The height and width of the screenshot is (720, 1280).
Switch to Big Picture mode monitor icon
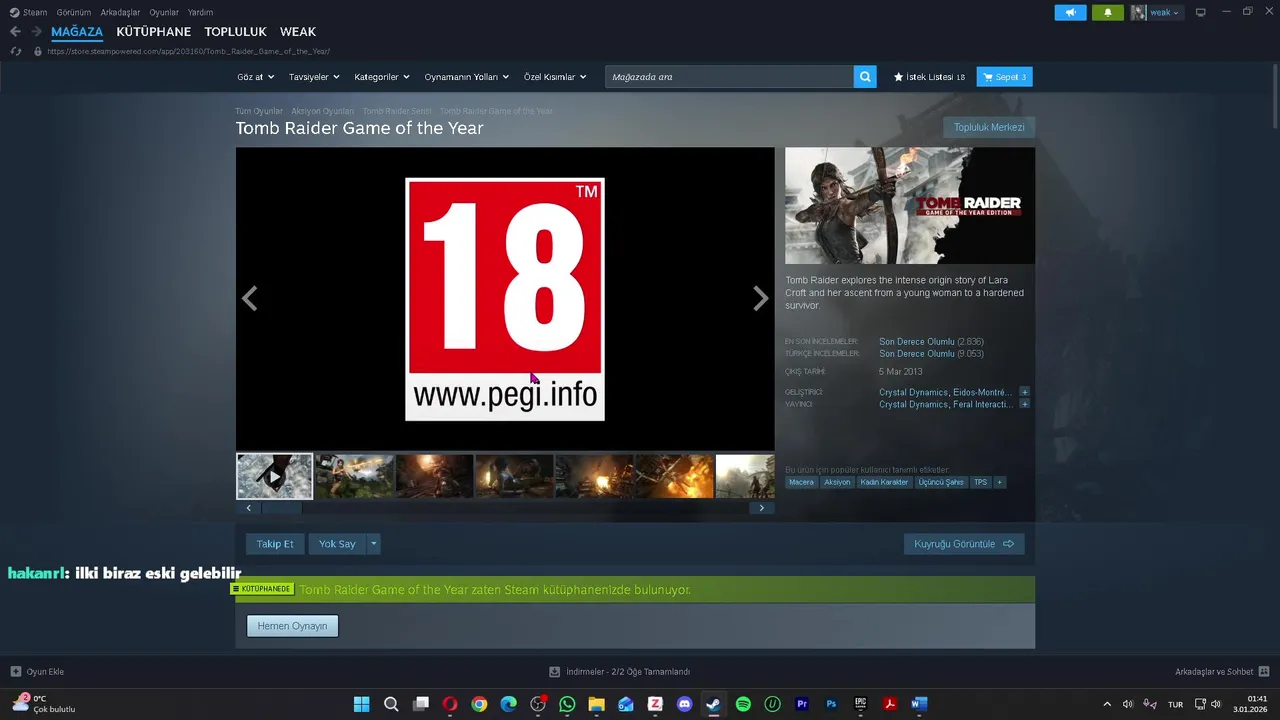(x=1200, y=12)
